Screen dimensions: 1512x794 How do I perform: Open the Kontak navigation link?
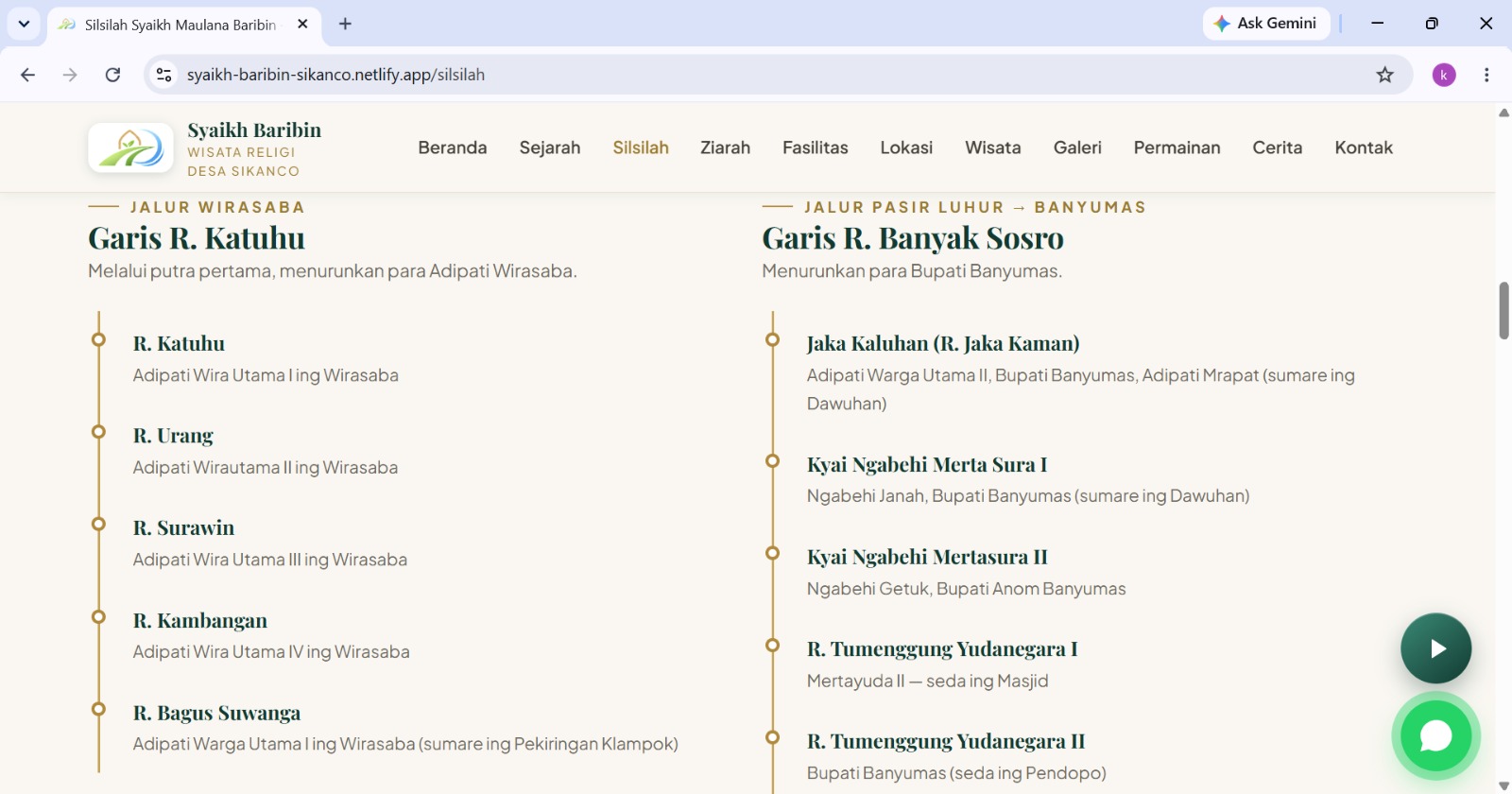(x=1364, y=147)
